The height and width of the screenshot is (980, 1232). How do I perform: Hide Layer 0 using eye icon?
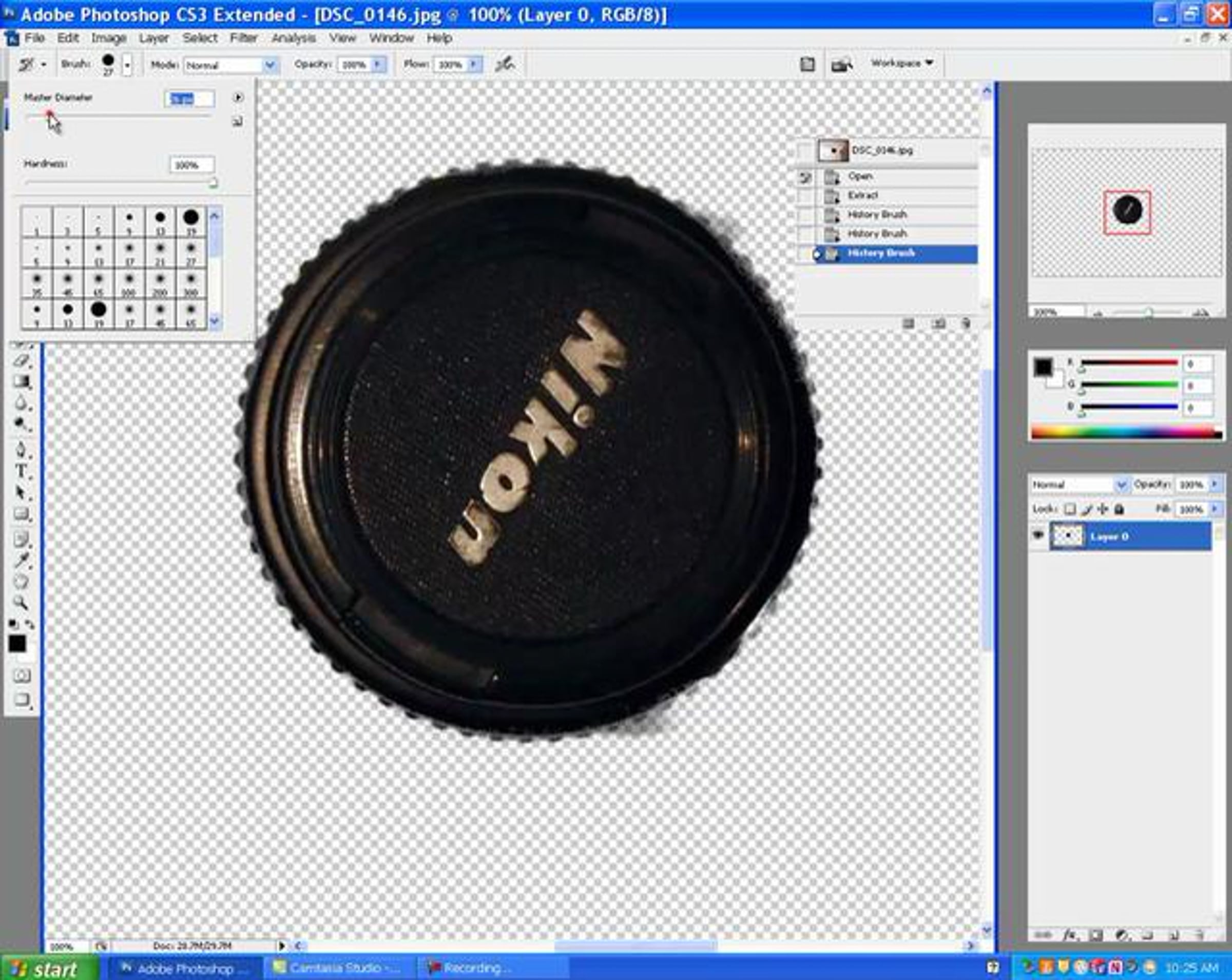[1038, 535]
